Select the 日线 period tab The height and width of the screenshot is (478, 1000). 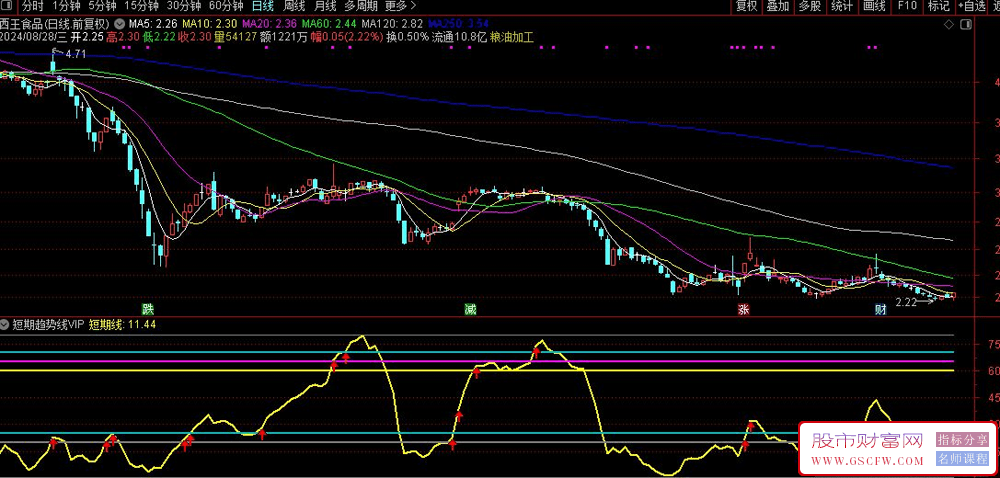pyautogui.click(x=263, y=6)
